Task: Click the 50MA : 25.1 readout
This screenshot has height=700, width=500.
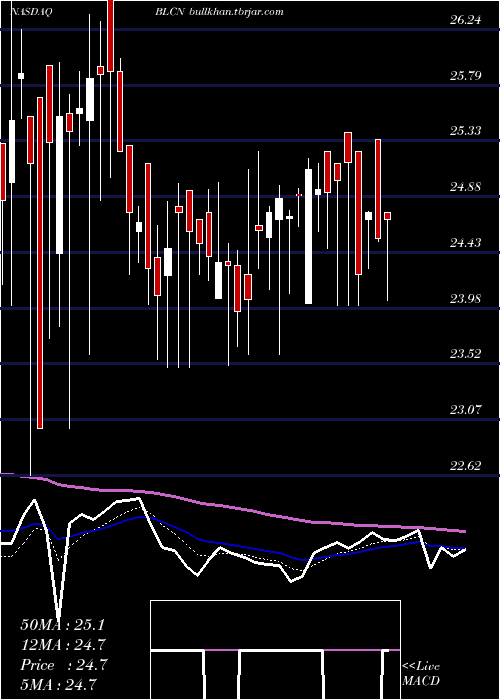Action: pyautogui.click(x=62, y=625)
